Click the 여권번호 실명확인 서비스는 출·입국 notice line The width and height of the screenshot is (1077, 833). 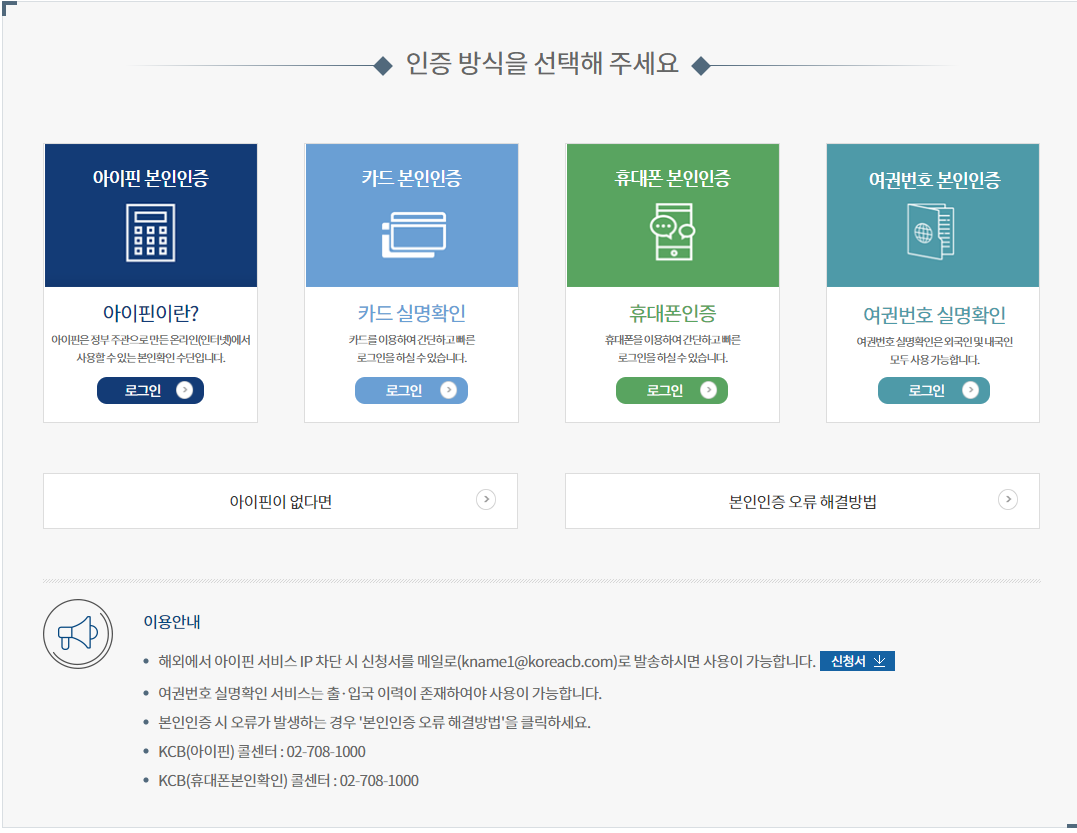click(380, 693)
